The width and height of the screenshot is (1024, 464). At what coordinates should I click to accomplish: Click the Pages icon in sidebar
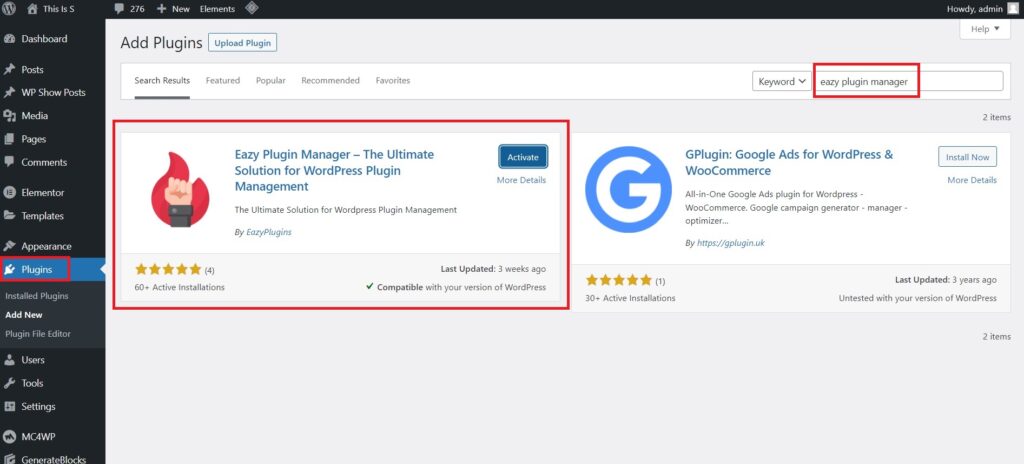(x=9, y=139)
